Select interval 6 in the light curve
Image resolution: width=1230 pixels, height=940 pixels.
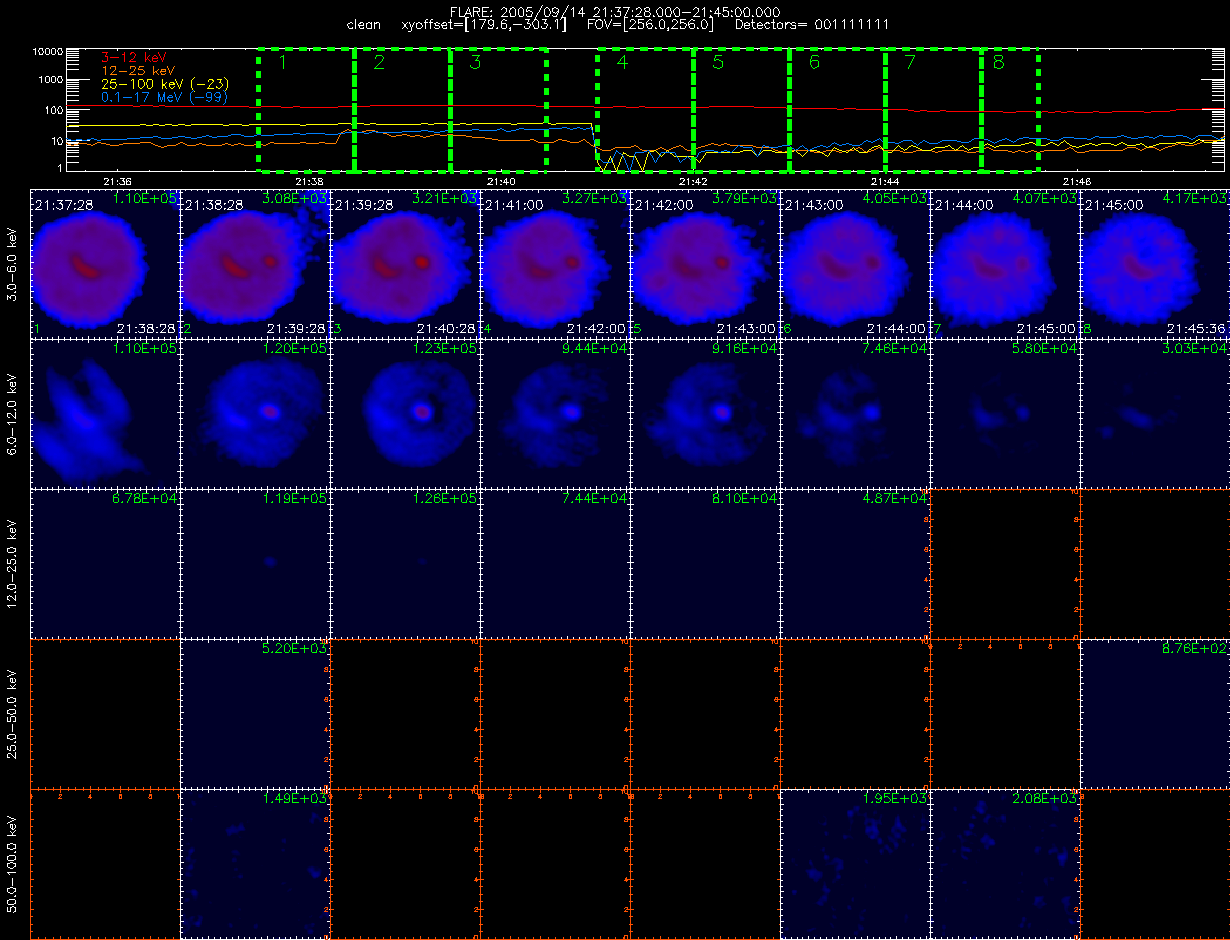tap(837, 109)
